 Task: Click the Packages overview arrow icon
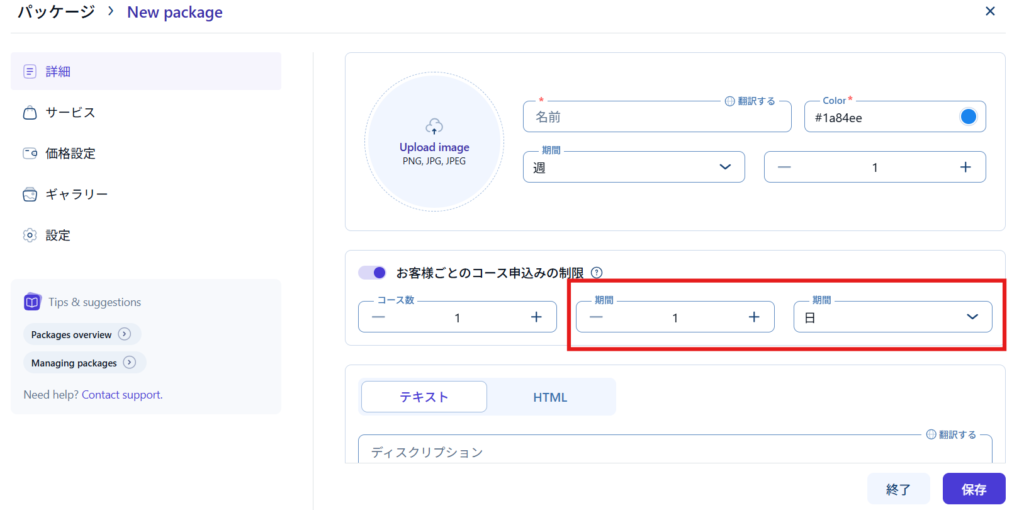[x=124, y=334]
